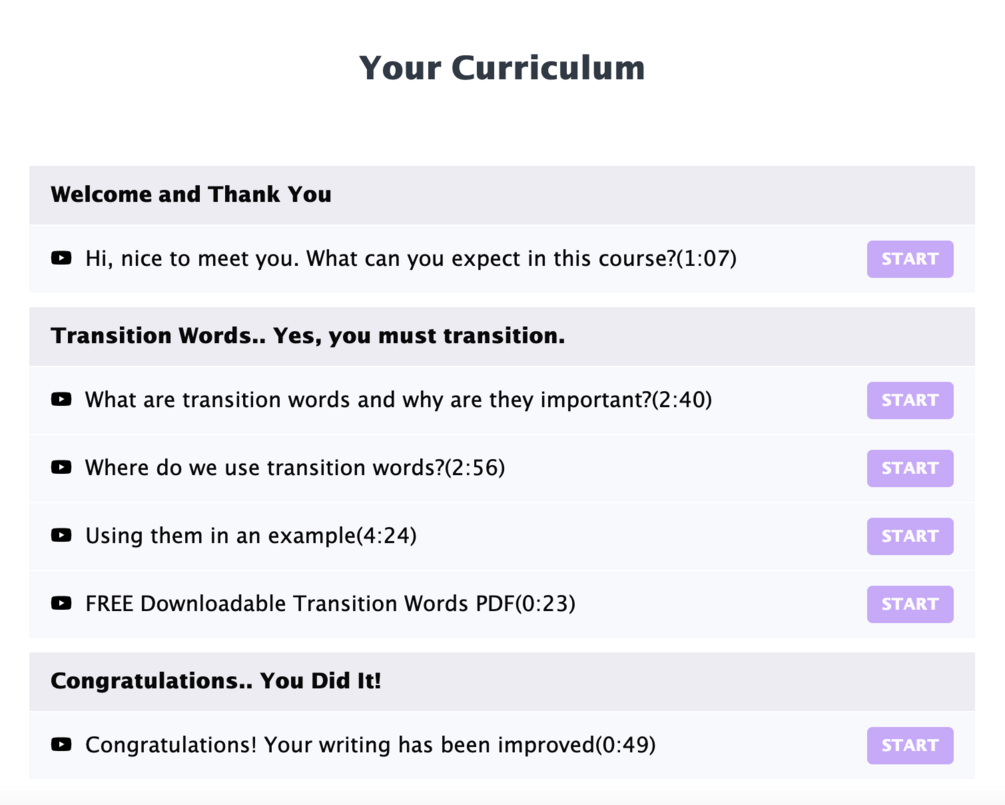This screenshot has width=1005, height=805.
Task: Open lesson title 'Hi, nice to meet you. What can you expect'
Action: [x=410, y=259]
